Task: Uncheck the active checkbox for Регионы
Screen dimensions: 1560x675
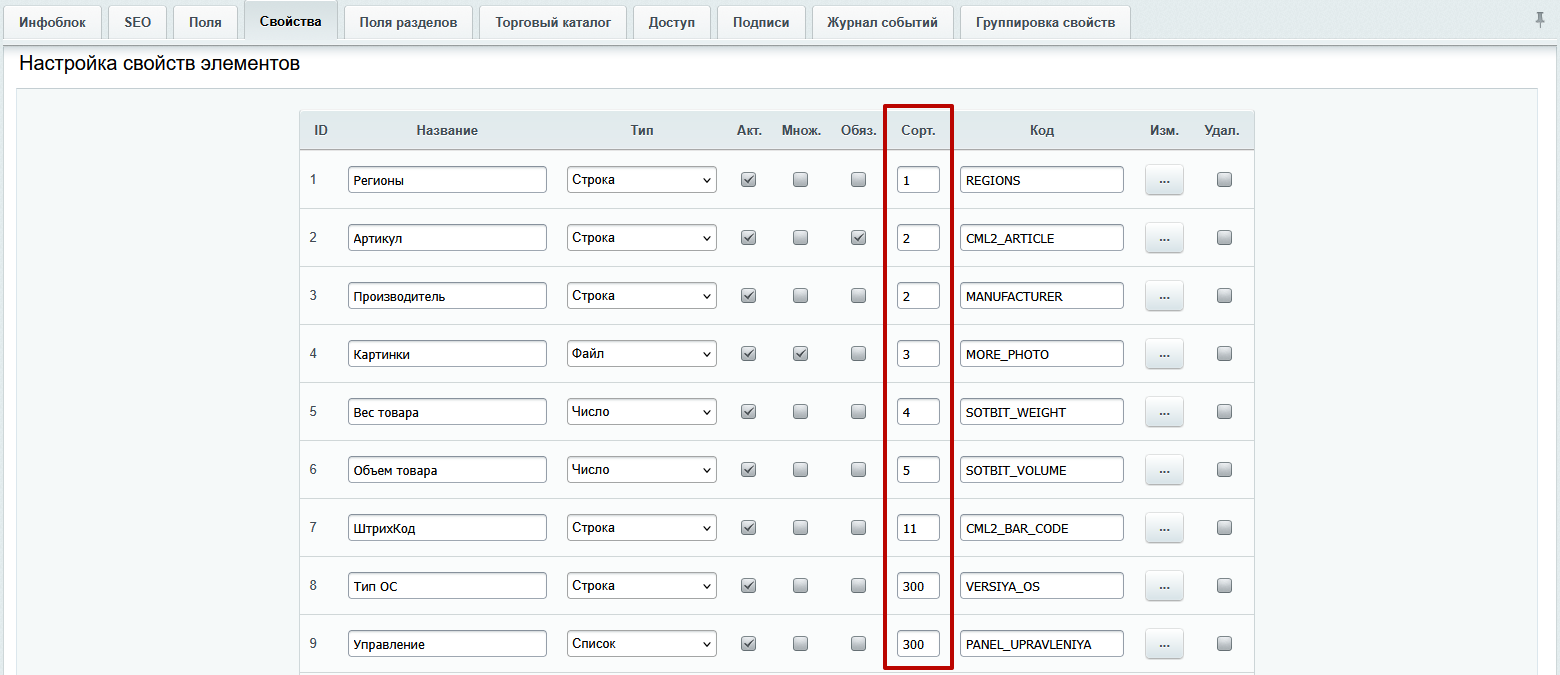Action: 748,179
